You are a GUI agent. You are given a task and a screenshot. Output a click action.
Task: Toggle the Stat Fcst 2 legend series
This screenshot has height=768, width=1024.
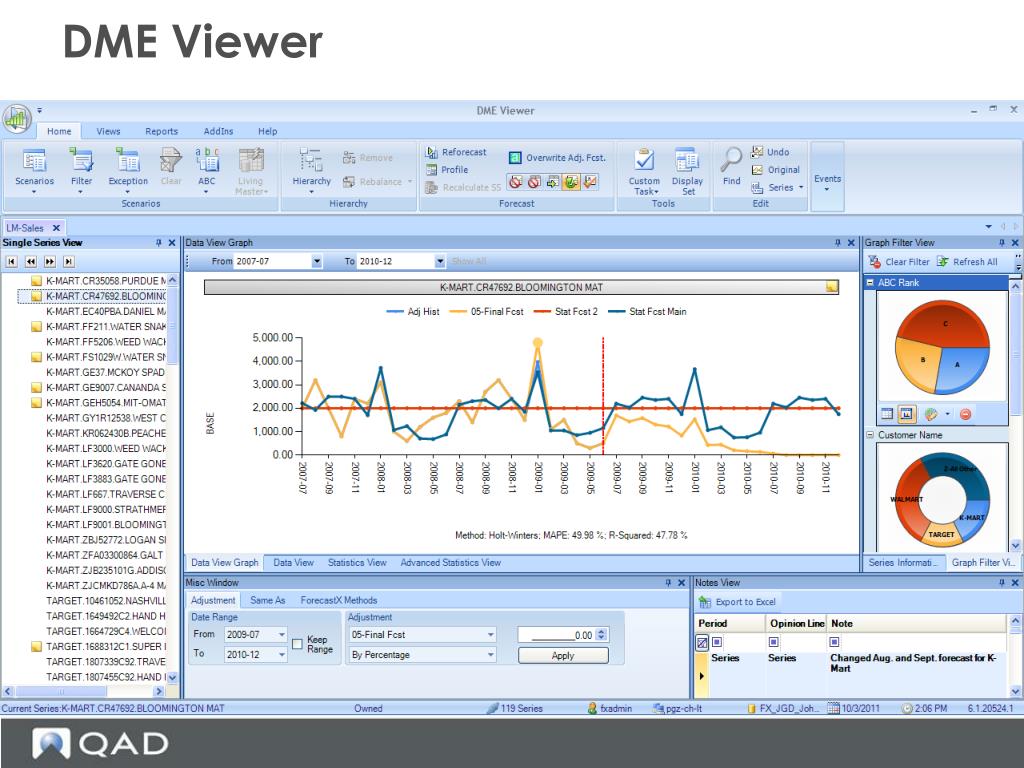point(566,312)
